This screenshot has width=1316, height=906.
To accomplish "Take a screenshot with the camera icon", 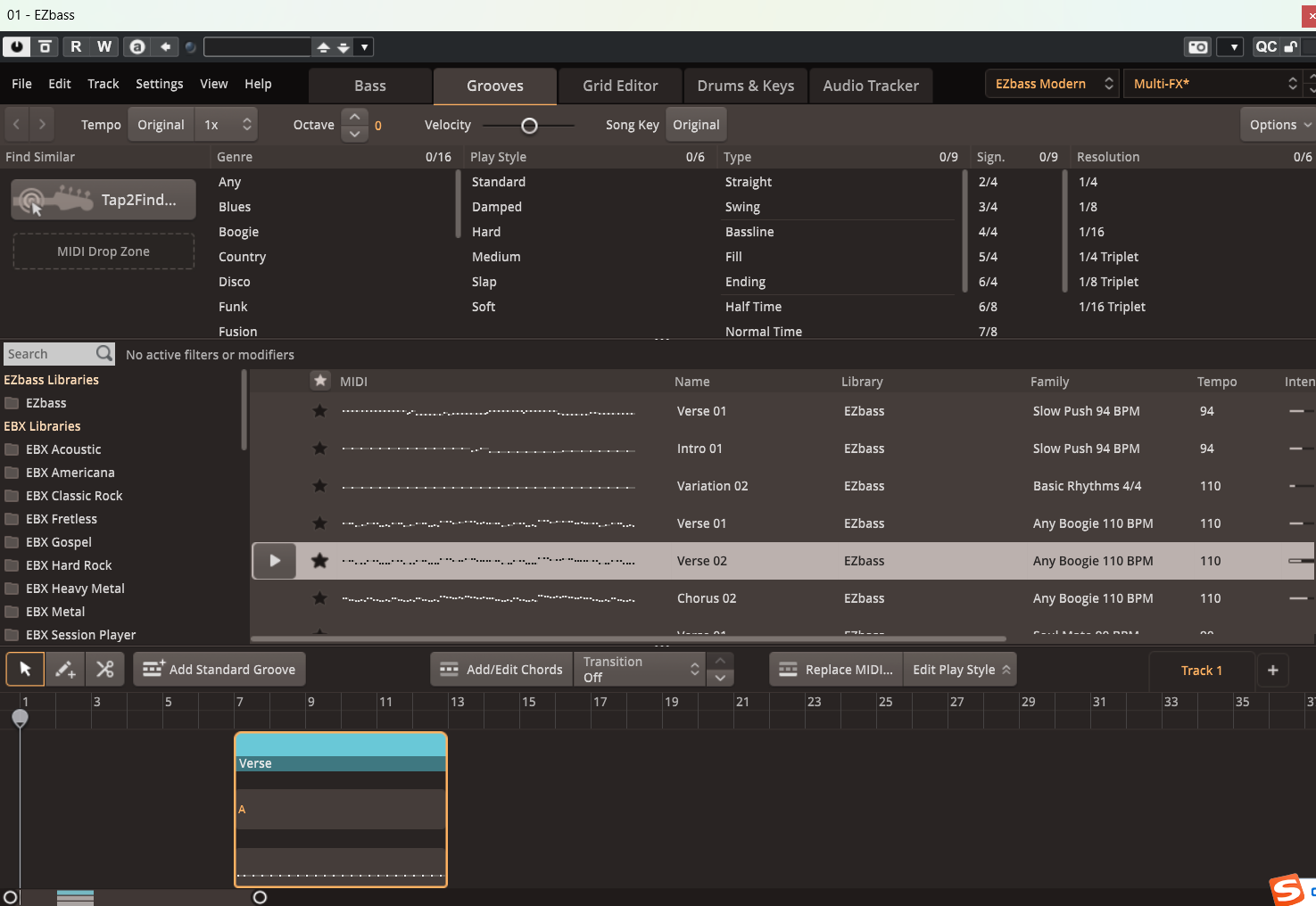I will (1196, 46).
